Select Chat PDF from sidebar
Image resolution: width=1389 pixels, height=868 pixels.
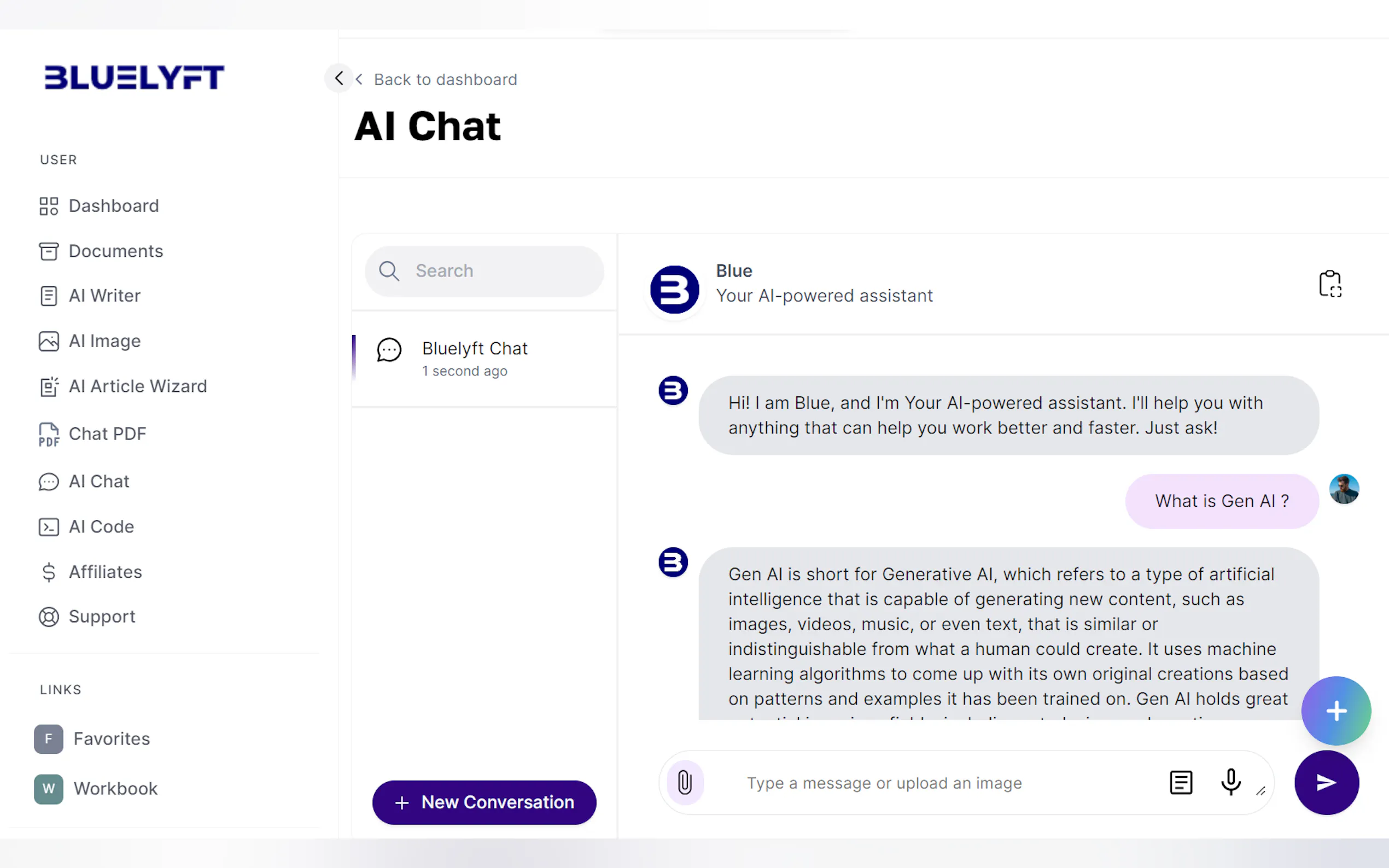click(107, 434)
